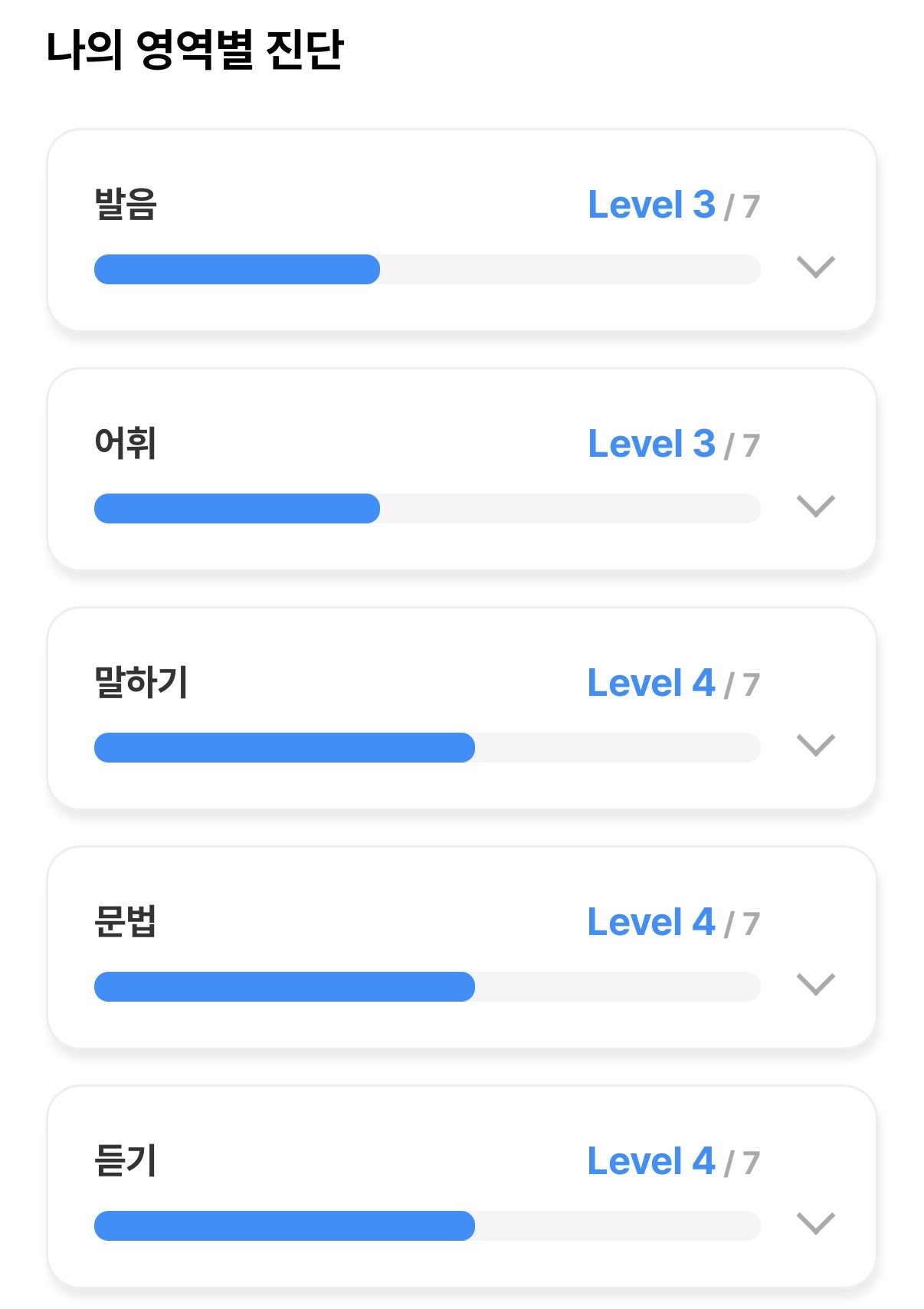Click the 나의 영역별 진단 heading

195,51
